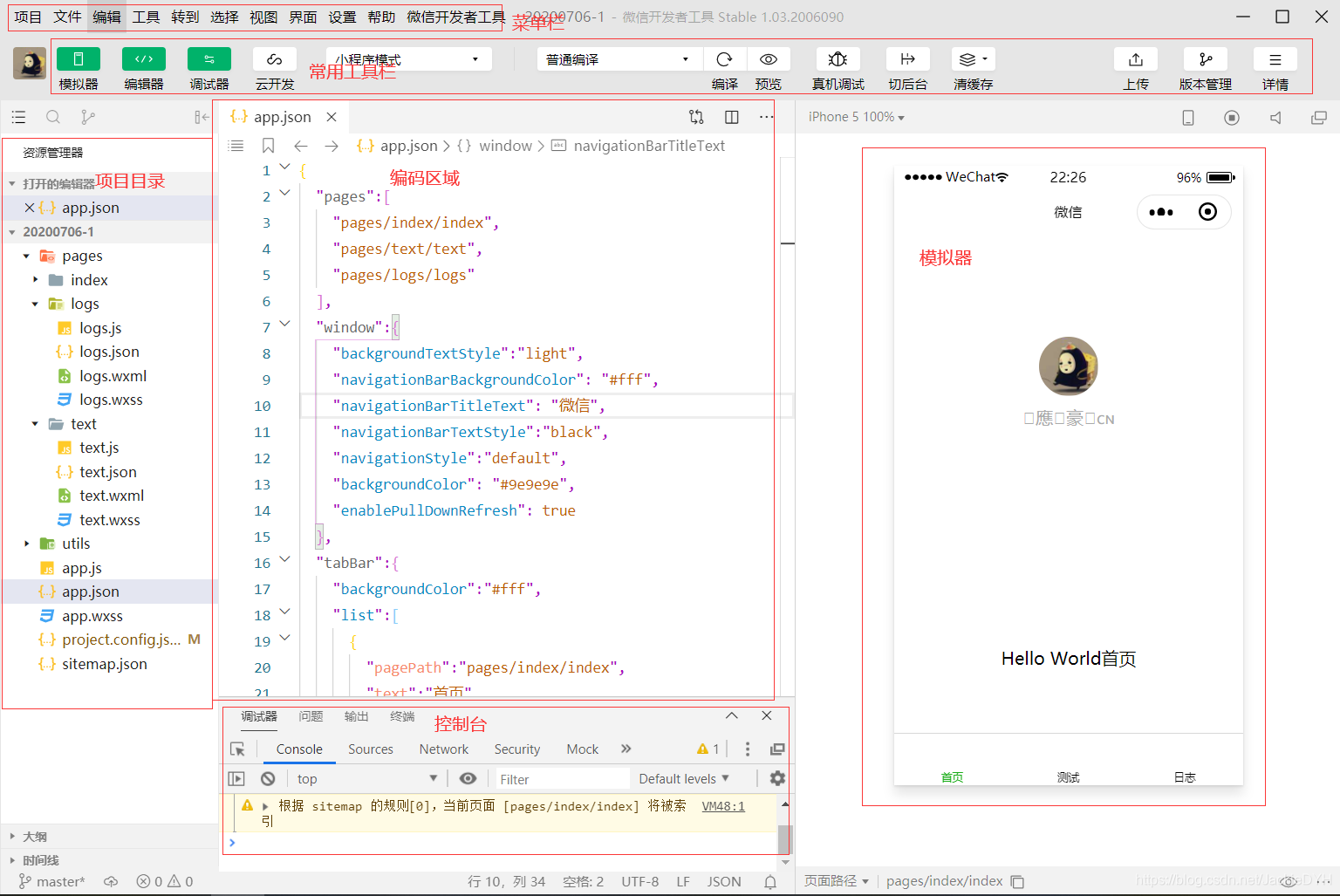Click the search icon in sidebar
The width and height of the screenshot is (1340, 896).
click(53, 117)
